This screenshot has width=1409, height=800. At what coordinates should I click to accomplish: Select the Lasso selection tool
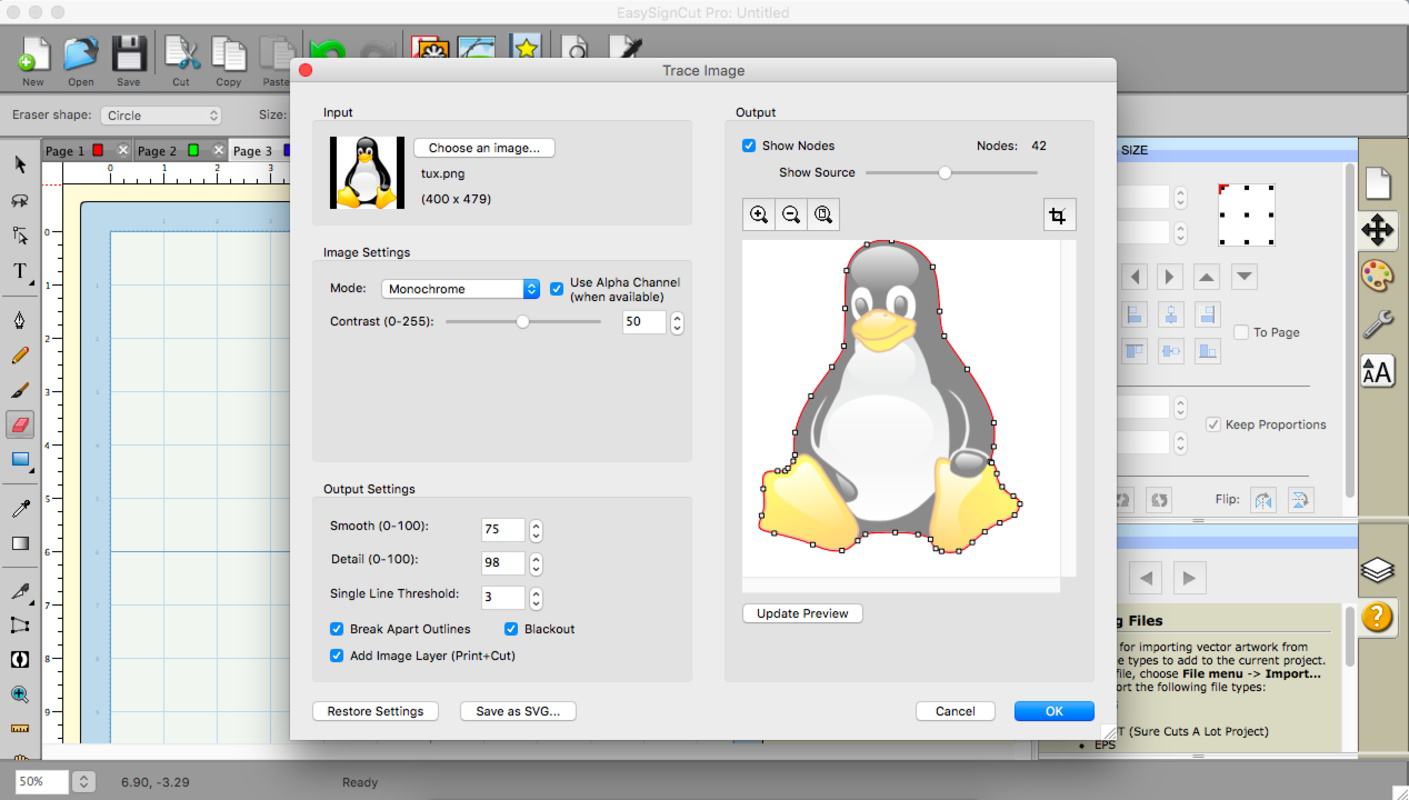pyautogui.click(x=20, y=200)
